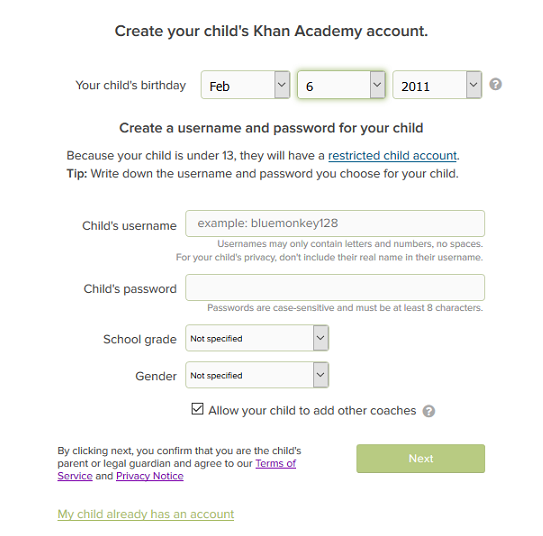Click the 'Gender' label text
Image resolution: width=543 pixels, height=536 pixels.
click(156, 376)
